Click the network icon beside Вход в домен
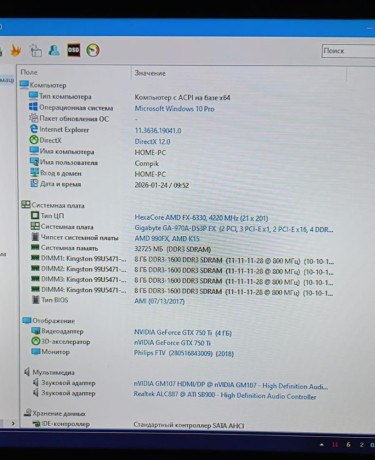 click(35, 173)
